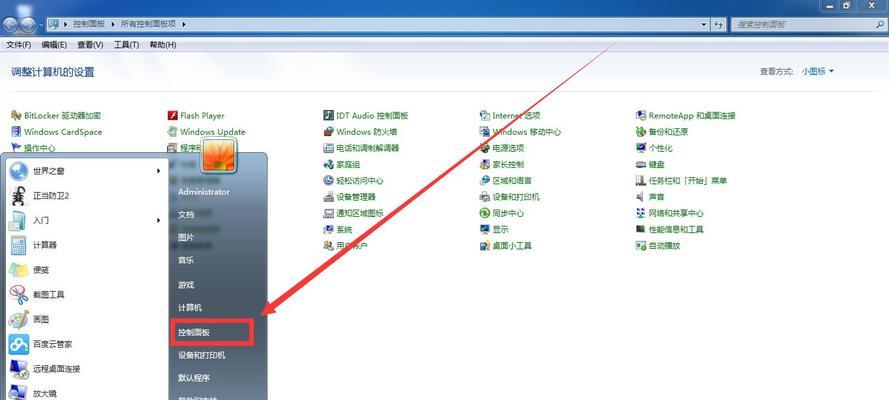Open 电话和调制解调器 item
The height and width of the screenshot is (400, 889).
pos(361,148)
